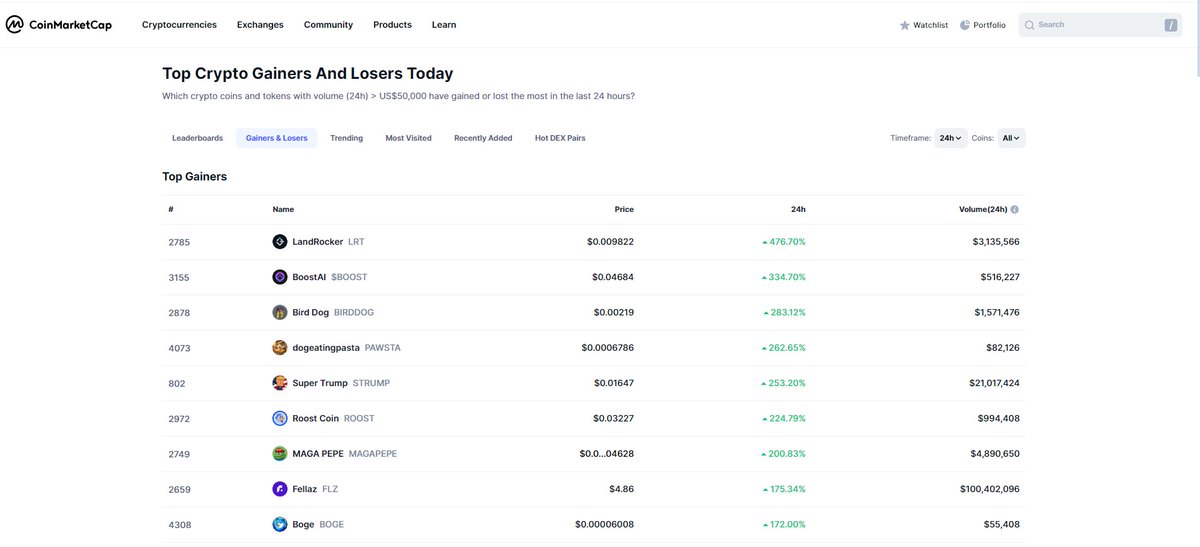This screenshot has width=1200, height=547.
Task: Click the Bird Dog coin icon
Action: click(280, 312)
